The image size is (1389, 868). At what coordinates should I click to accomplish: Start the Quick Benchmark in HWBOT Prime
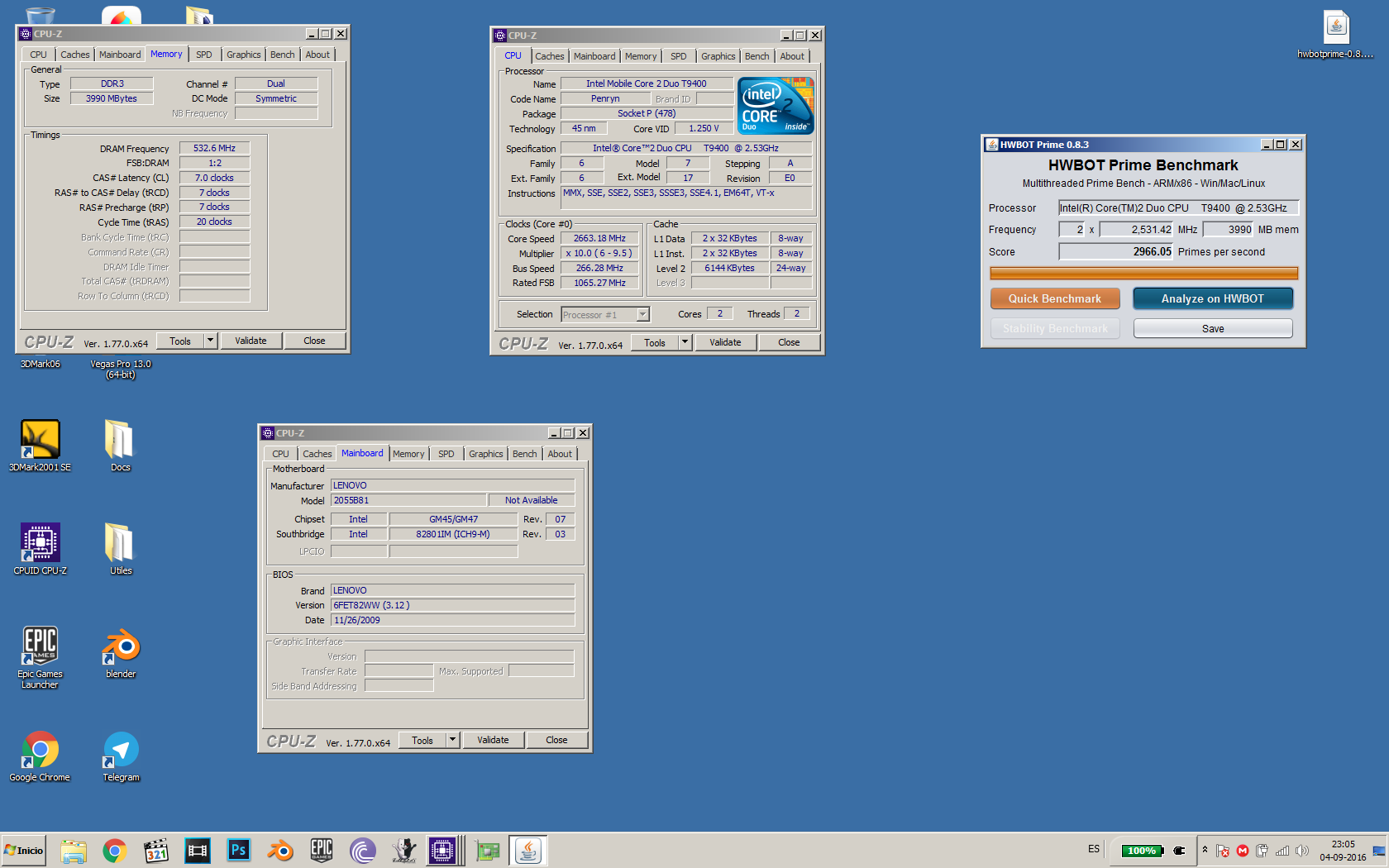(1055, 298)
